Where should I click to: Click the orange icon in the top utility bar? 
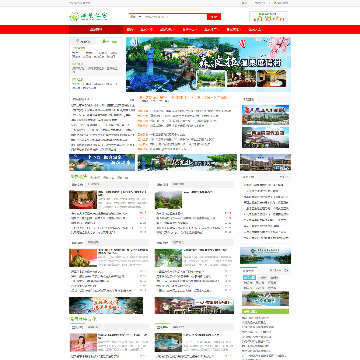tap(244, 3)
